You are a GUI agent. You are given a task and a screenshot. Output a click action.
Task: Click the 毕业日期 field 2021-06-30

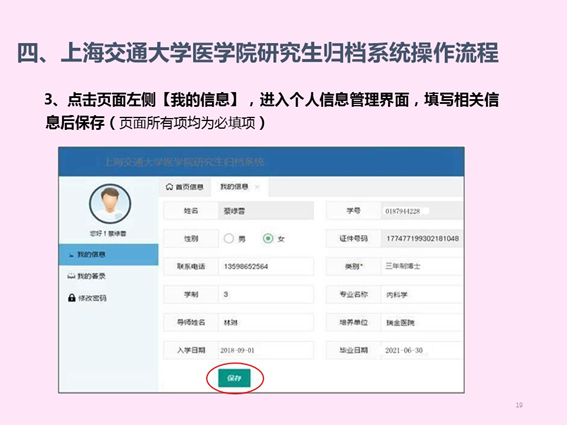422,350
